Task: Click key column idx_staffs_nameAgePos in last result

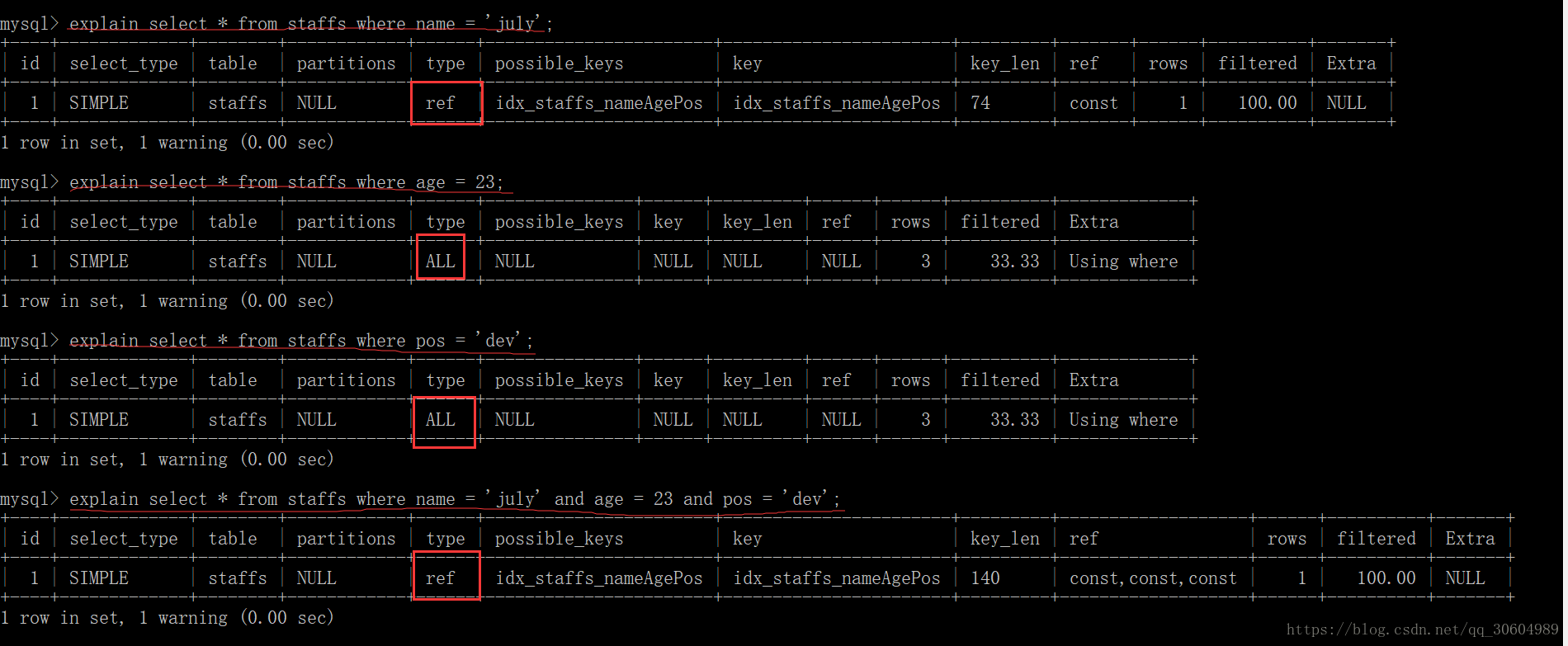Action: click(836, 578)
